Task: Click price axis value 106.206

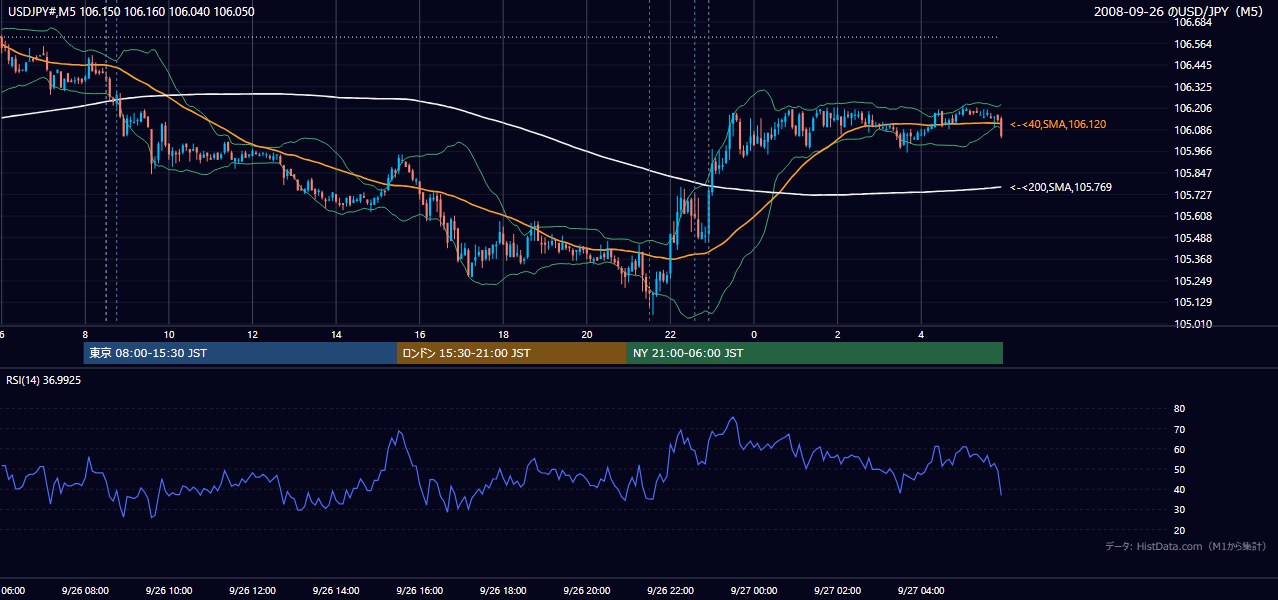Action: coord(1192,108)
